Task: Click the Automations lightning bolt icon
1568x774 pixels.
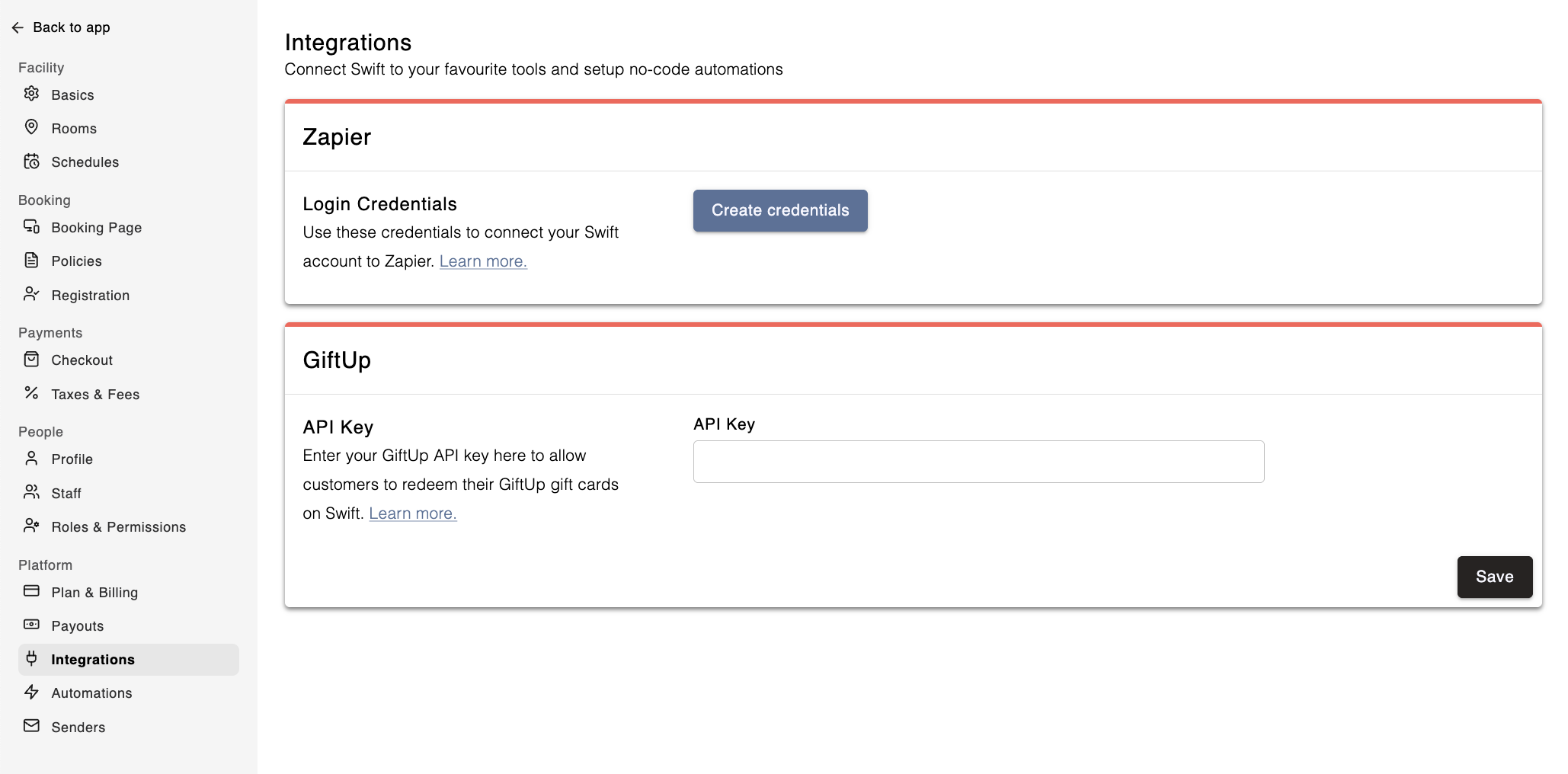Action: pos(31,692)
